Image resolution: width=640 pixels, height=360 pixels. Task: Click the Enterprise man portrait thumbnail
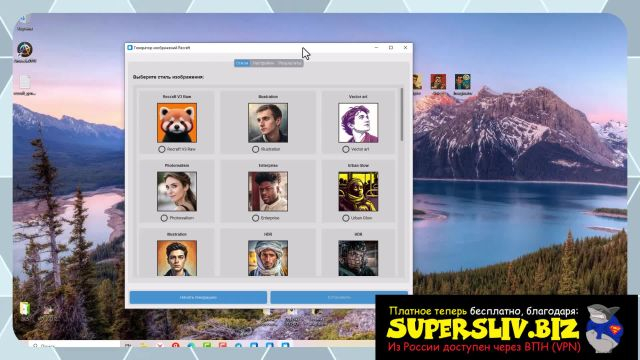click(268, 191)
